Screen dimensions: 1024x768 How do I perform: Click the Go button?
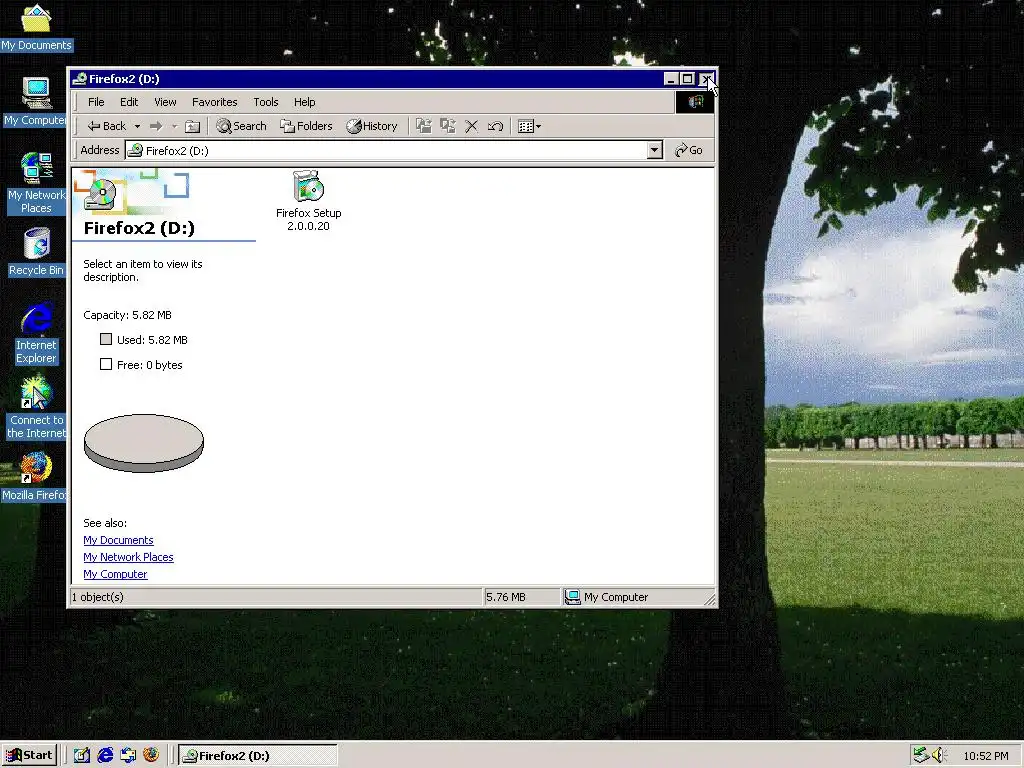(689, 150)
